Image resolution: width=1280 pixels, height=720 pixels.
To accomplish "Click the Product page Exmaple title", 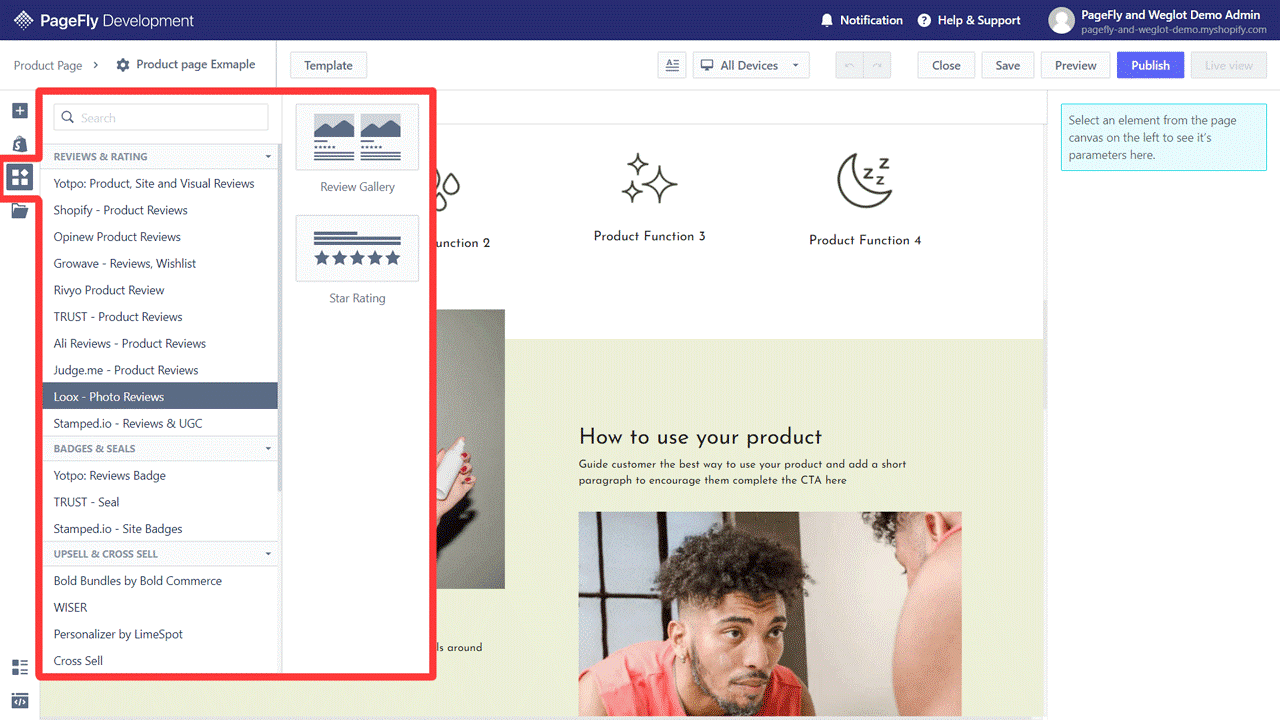I will click(196, 64).
